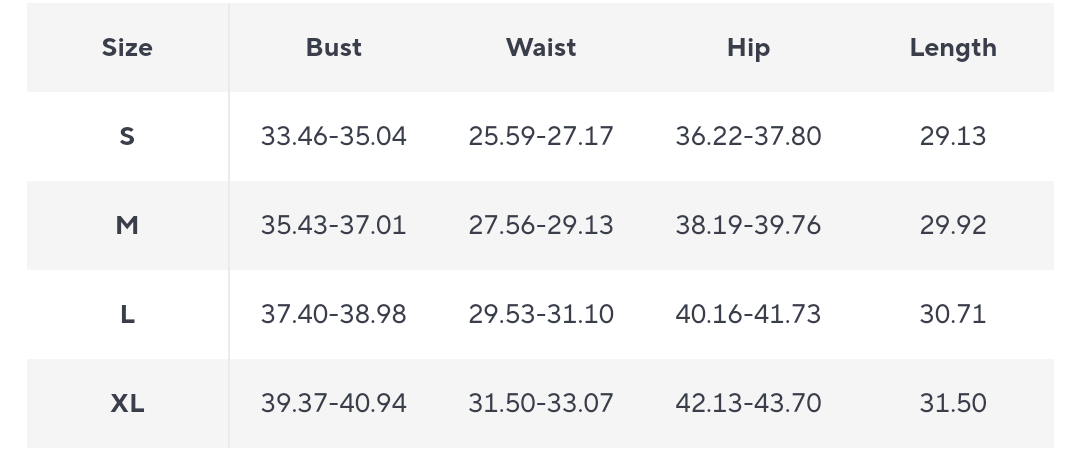Click the Bust column header

coord(334,48)
